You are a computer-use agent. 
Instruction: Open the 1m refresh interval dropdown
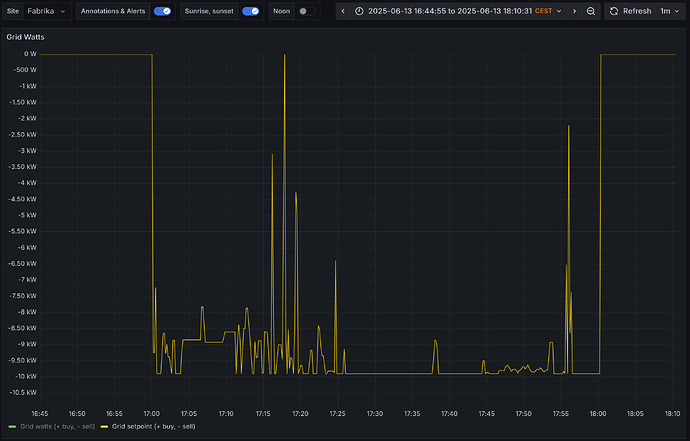point(670,11)
